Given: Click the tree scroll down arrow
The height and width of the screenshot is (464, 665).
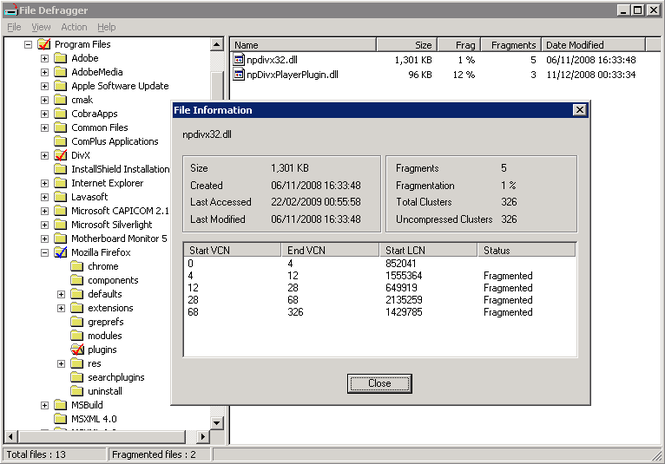Looking at the screenshot, I should tap(217, 422).
